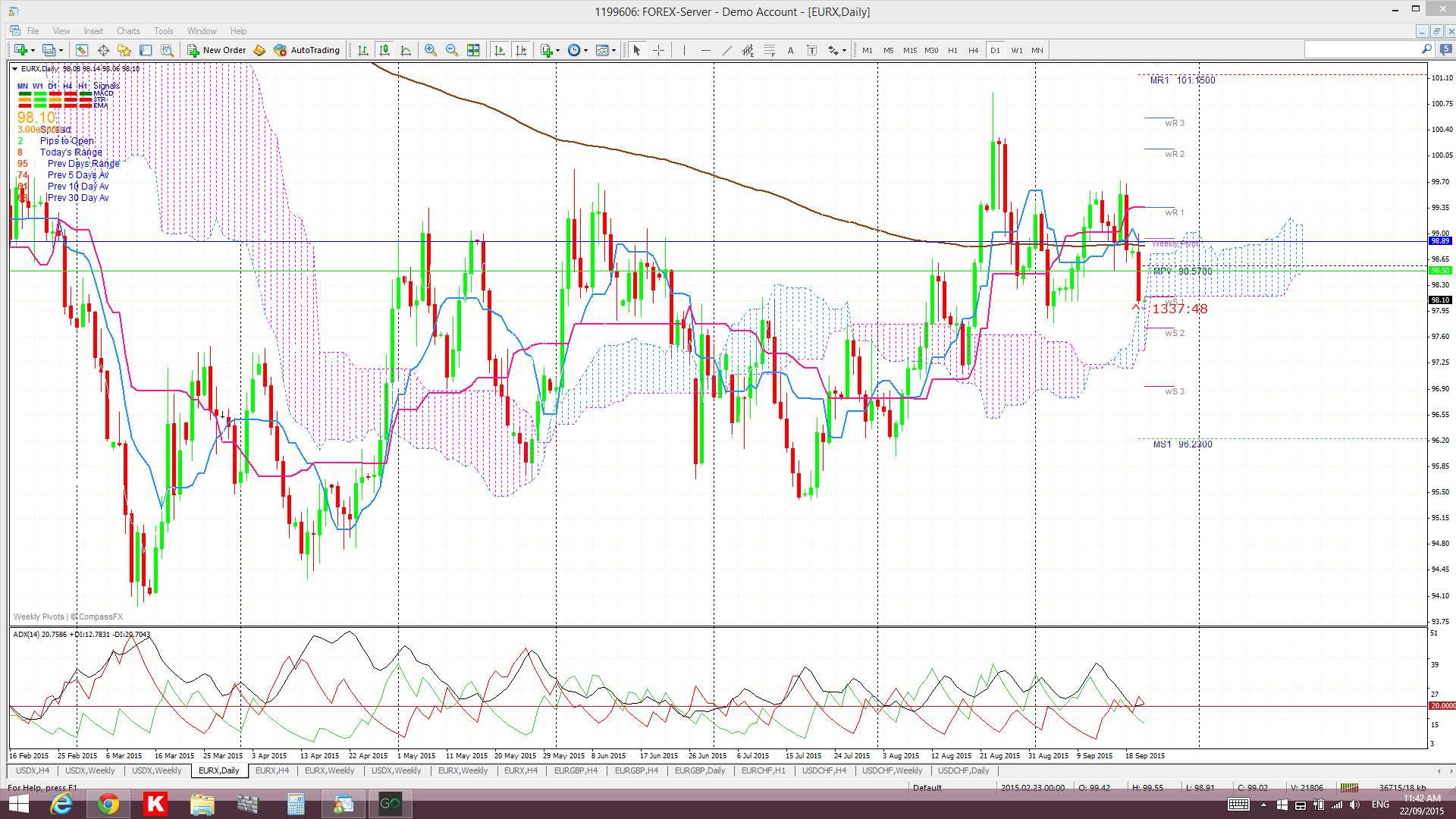The image size is (1456, 819).
Task: Switch to the USDX,H4 chart tab
Action: pos(33,770)
